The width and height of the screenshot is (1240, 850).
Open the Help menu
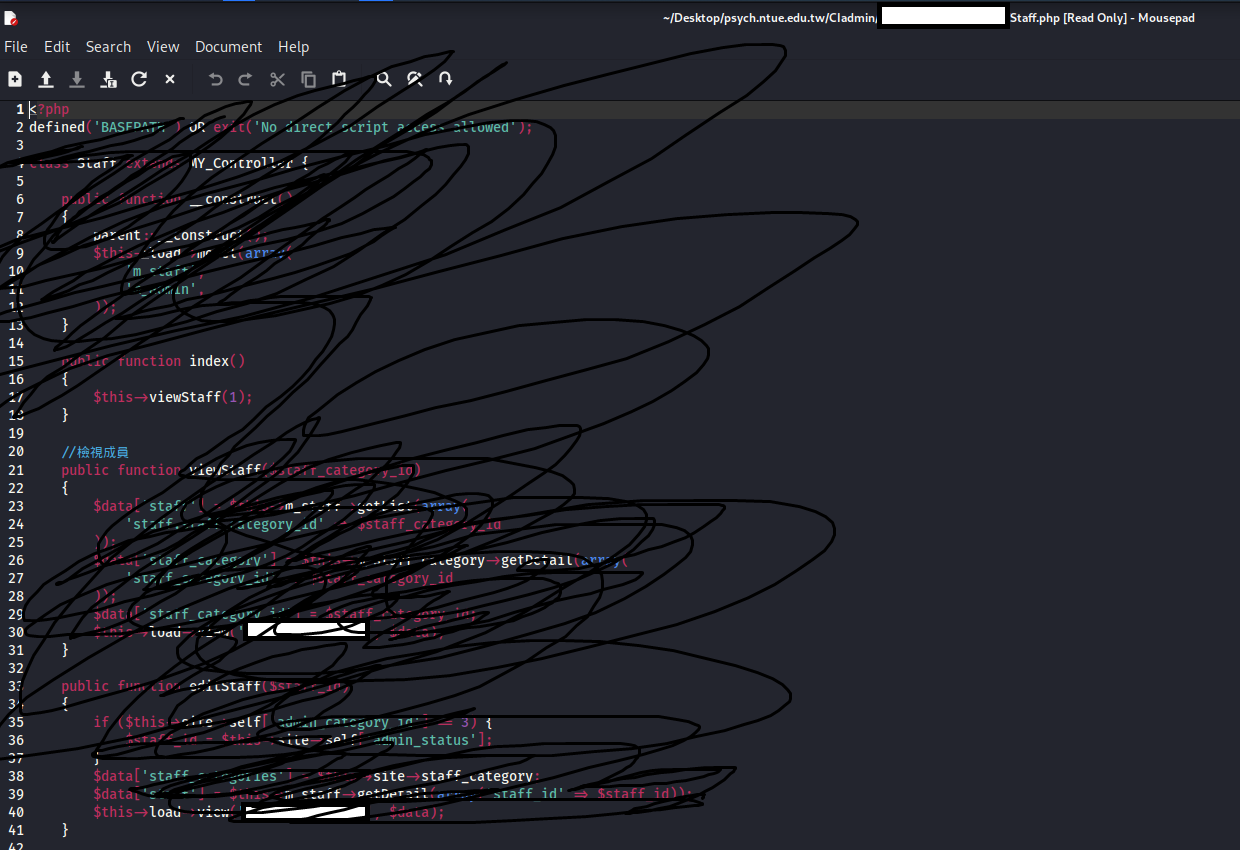point(294,47)
